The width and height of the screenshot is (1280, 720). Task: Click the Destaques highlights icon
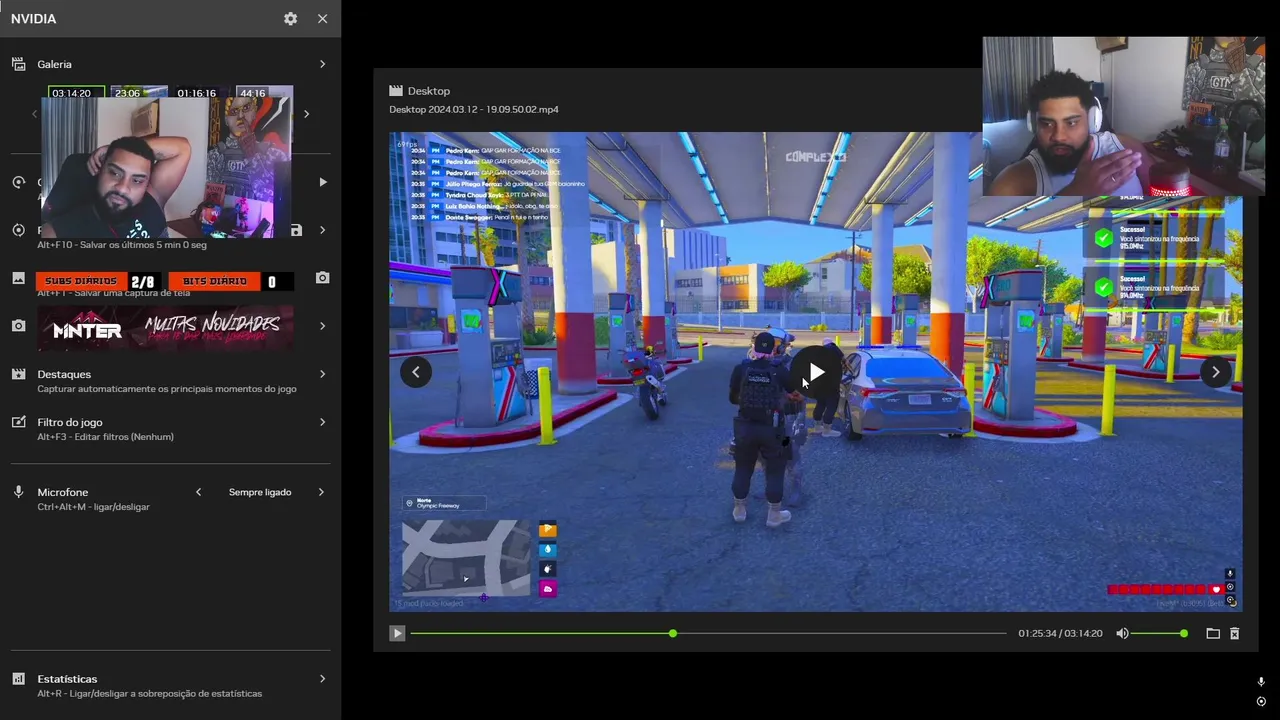point(18,374)
